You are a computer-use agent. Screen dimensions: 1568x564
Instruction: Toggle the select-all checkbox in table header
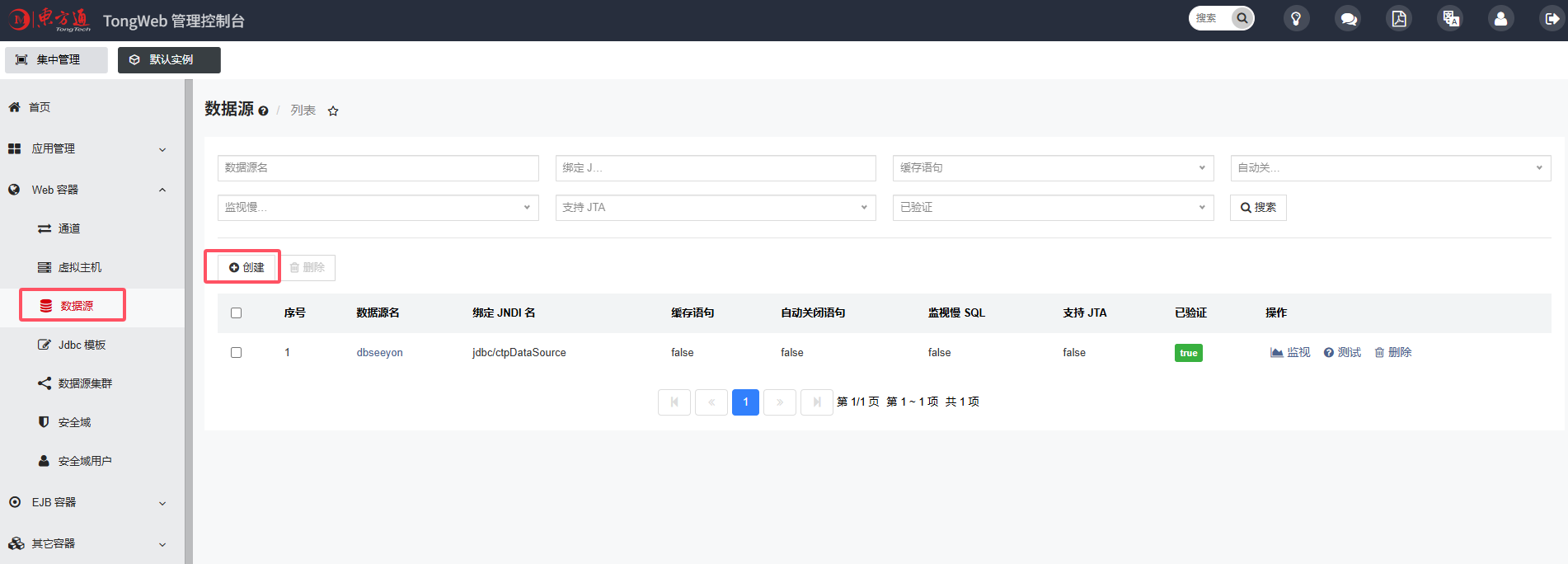point(237,313)
